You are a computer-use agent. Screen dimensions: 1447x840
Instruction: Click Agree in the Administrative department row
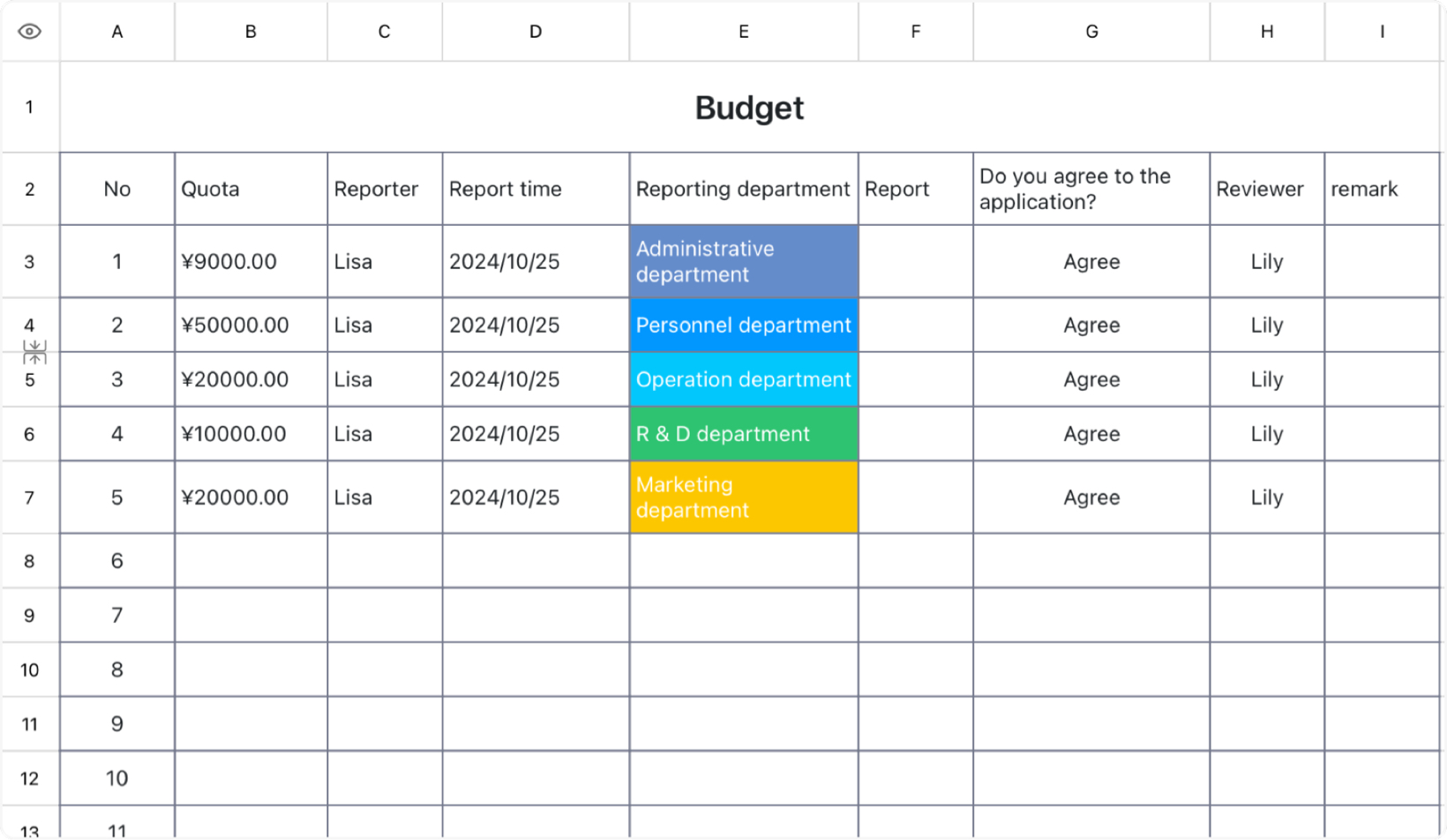(x=1091, y=262)
